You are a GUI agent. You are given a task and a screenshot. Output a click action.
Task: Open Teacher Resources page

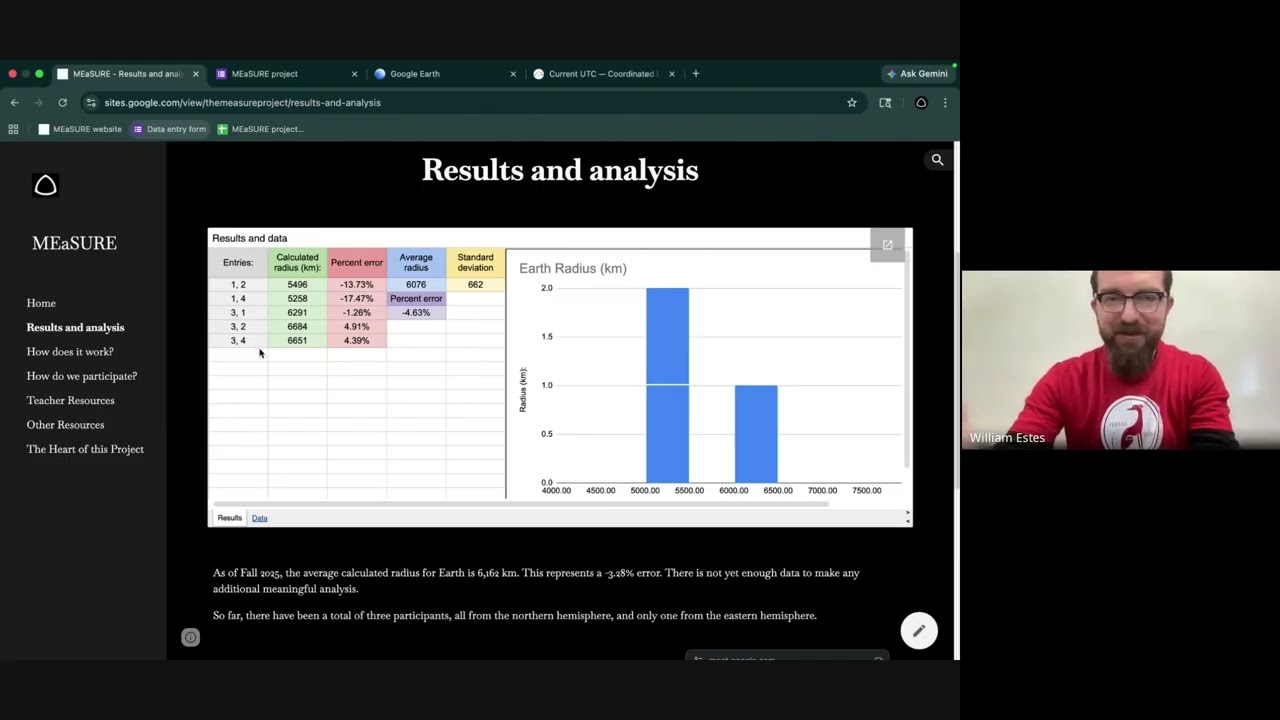70,400
